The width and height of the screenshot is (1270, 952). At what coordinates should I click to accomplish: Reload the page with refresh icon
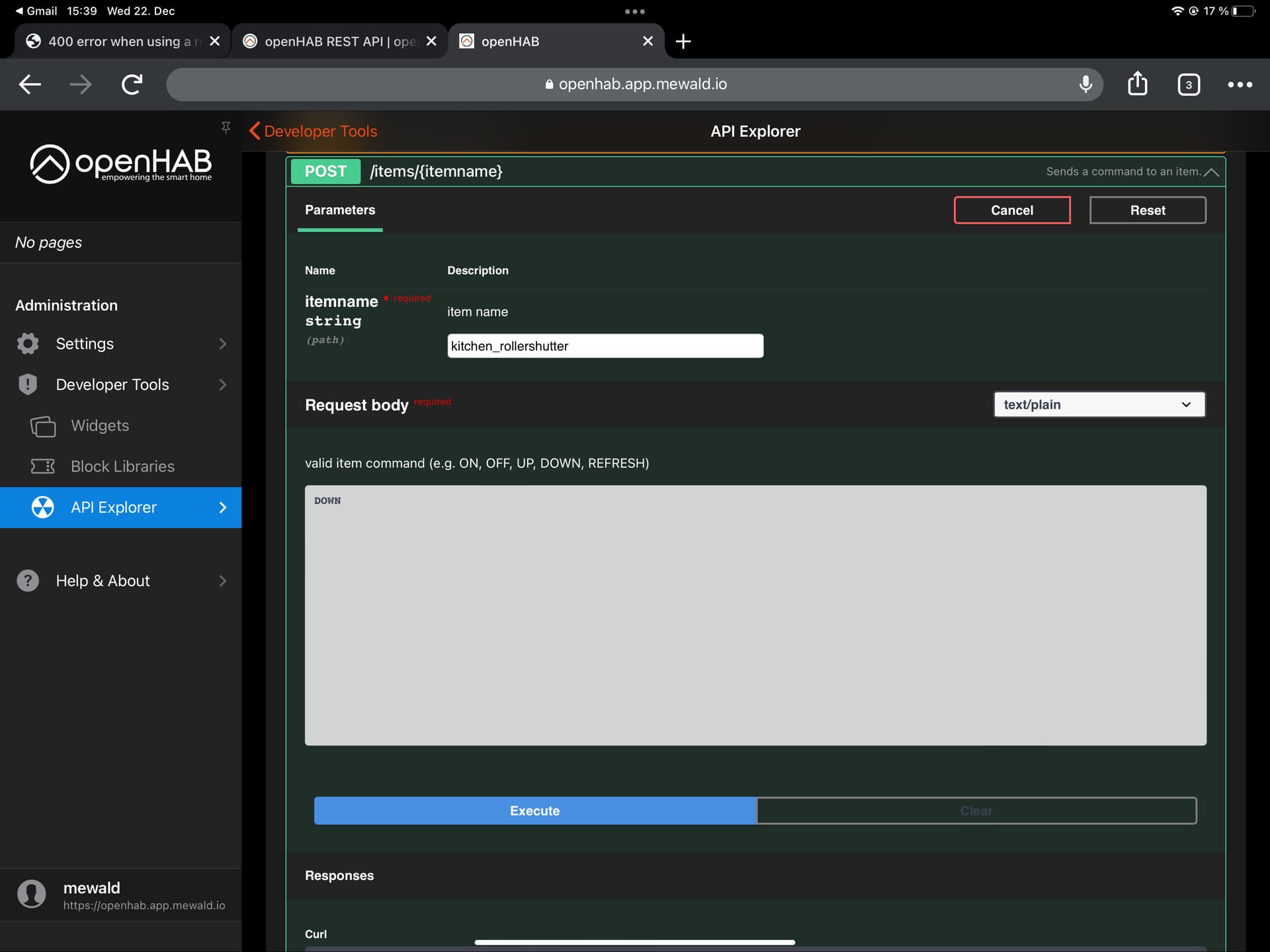[x=132, y=84]
